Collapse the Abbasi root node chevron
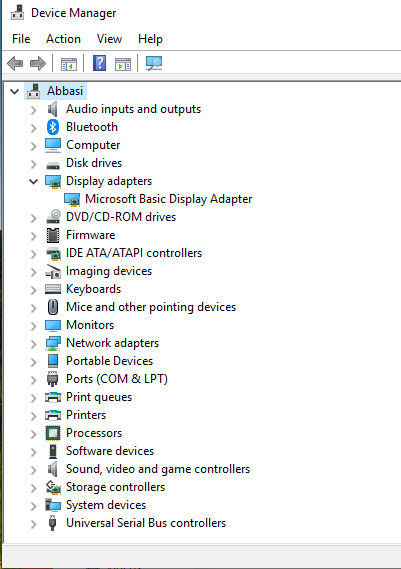 15,91
